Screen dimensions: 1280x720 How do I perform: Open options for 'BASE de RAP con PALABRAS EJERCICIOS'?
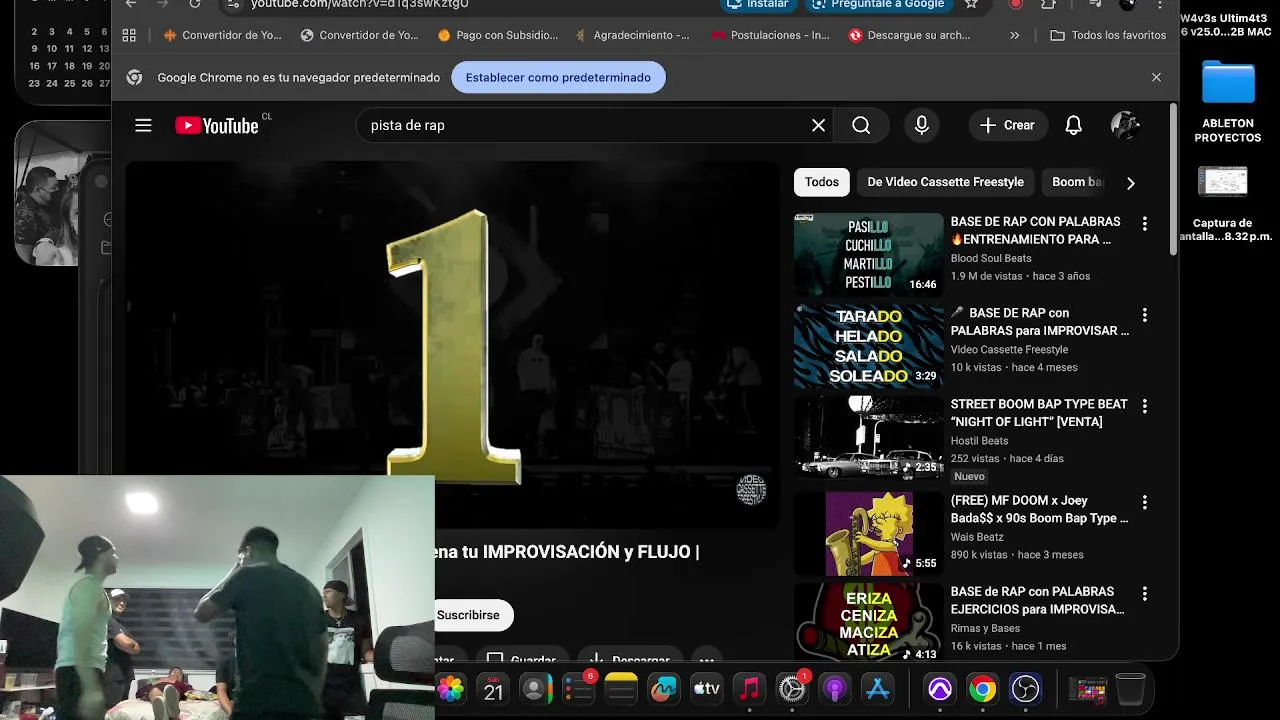(x=1145, y=594)
